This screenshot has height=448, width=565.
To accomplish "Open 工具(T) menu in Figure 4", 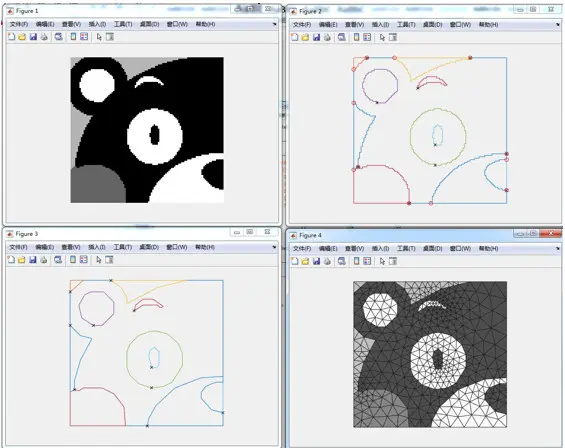I will pyautogui.click(x=406, y=249).
